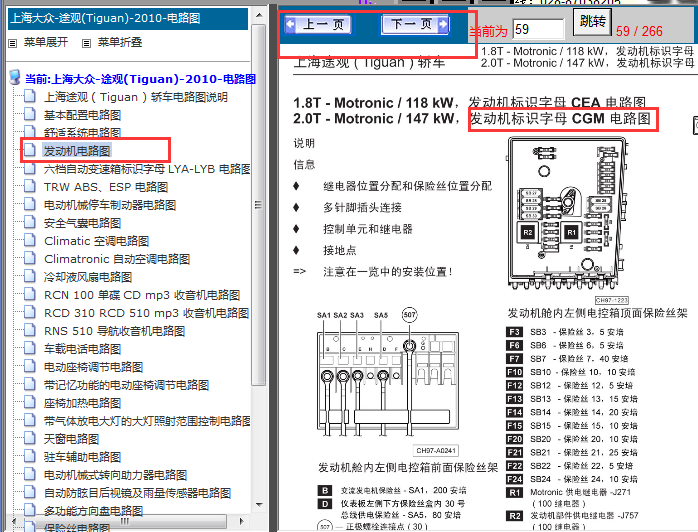Open 上海途观 (Tiguan) 轿车电路图说明
Screen dimensions: 698x532
point(136,97)
